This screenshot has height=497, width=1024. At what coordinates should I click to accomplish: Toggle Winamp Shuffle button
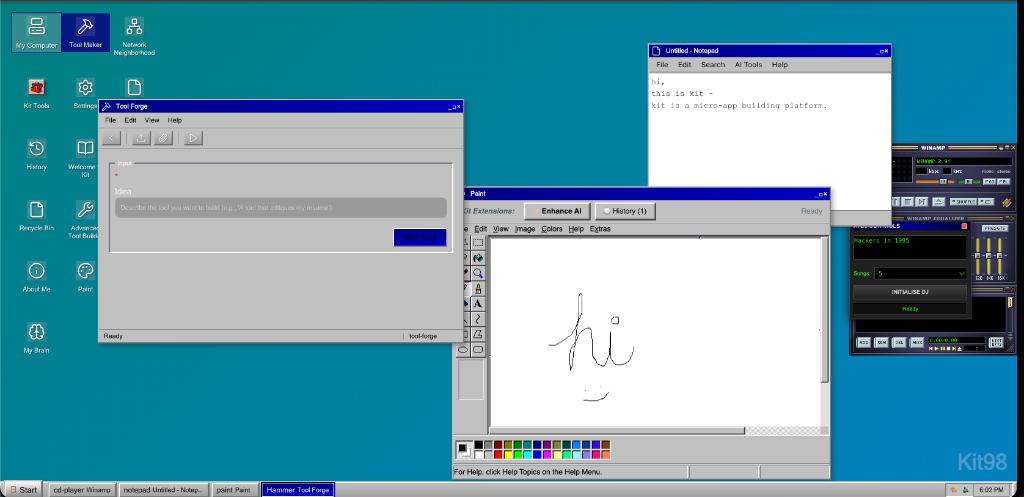(964, 202)
